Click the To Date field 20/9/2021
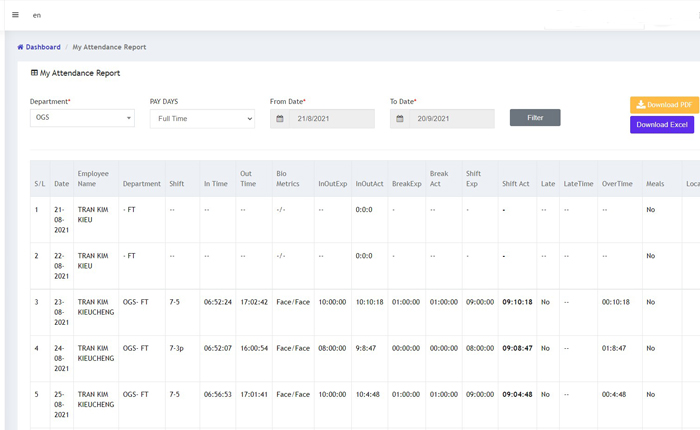Image resolution: width=700 pixels, height=430 pixels. pyautogui.click(x=452, y=119)
